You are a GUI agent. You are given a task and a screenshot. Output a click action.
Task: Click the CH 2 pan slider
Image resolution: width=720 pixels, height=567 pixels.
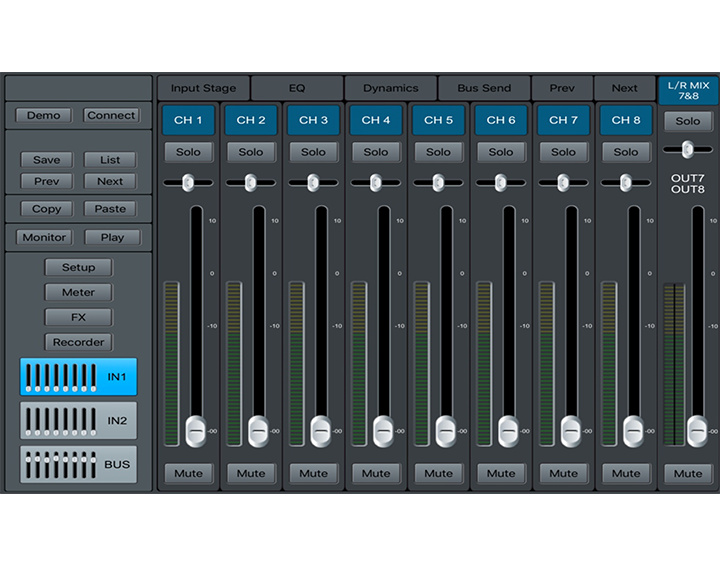251,182
